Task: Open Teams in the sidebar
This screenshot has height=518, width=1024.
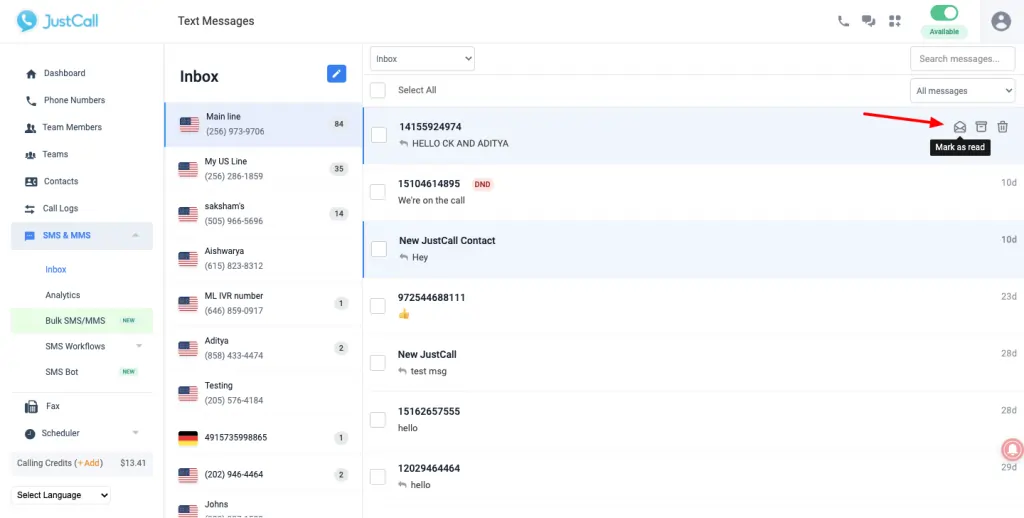Action: [x=56, y=154]
